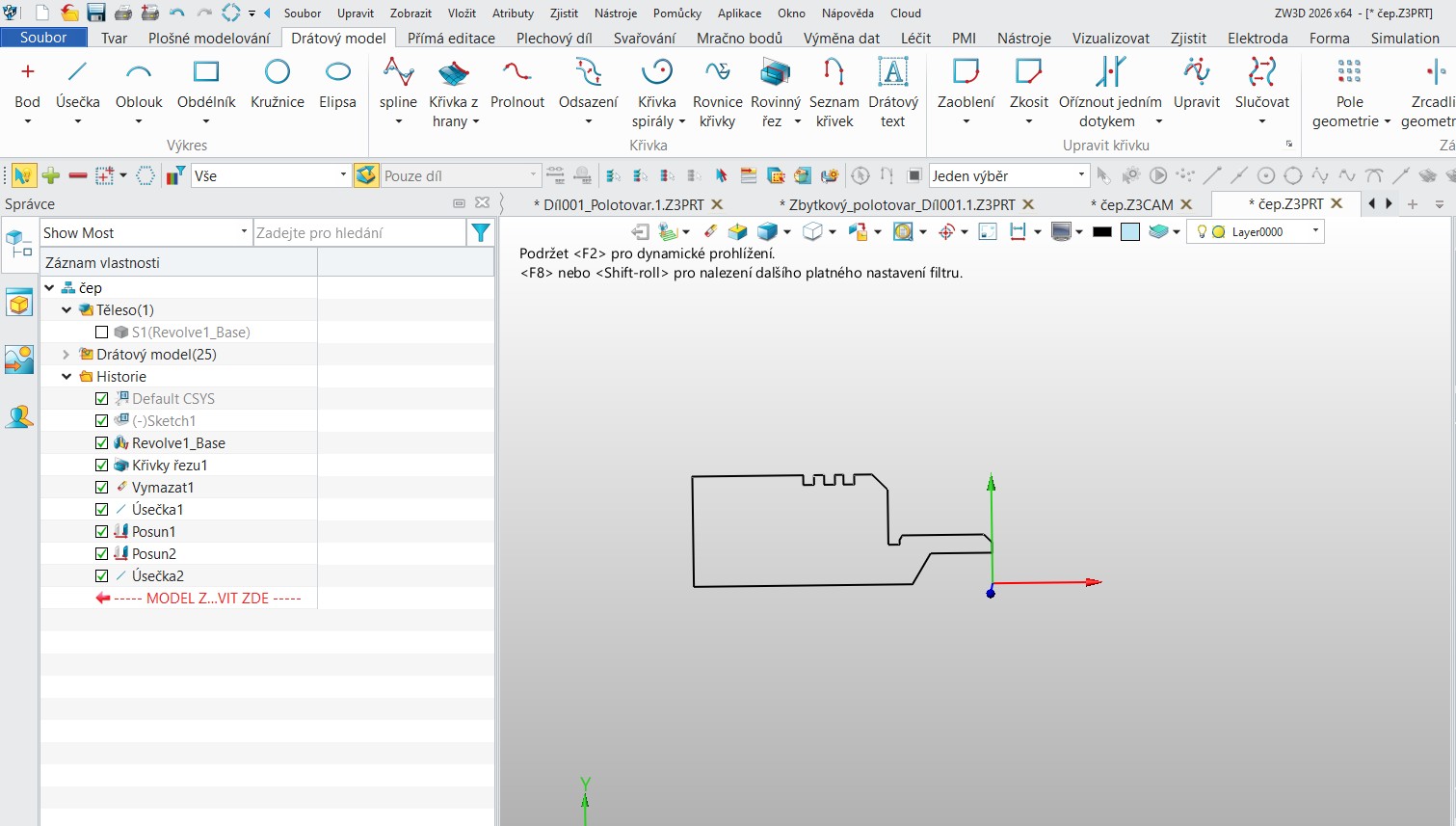Pick the Kružnice circle tool
Screen dimensions: 1456x826
coord(278,85)
